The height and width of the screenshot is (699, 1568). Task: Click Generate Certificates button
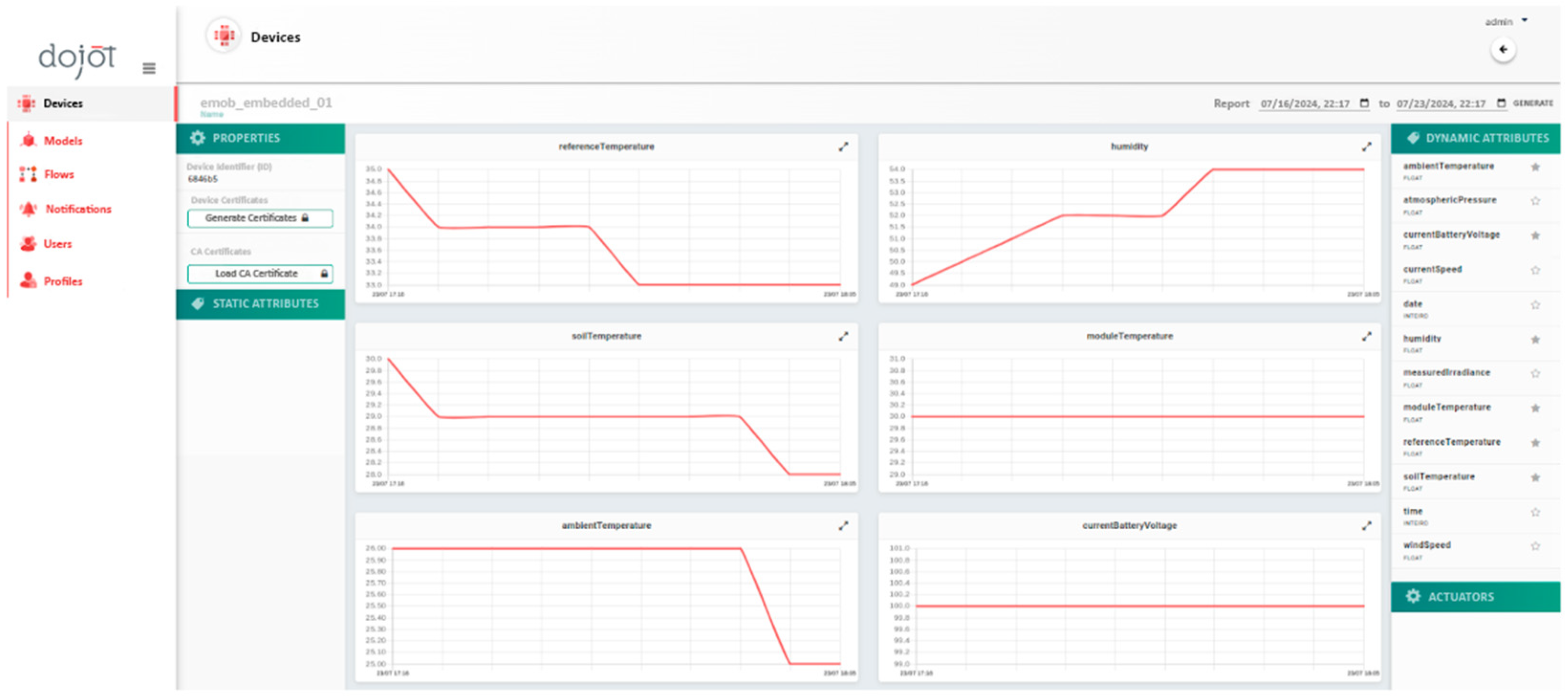click(260, 218)
